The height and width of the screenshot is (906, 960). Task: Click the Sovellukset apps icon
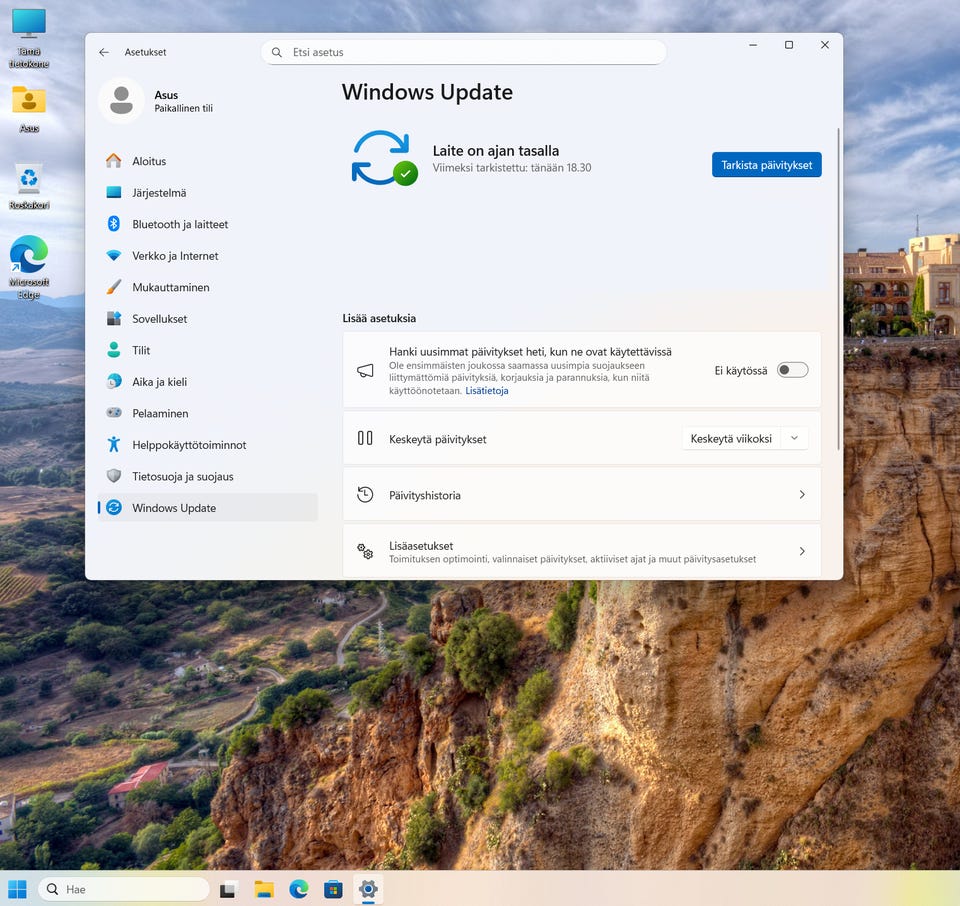(x=113, y=318)
